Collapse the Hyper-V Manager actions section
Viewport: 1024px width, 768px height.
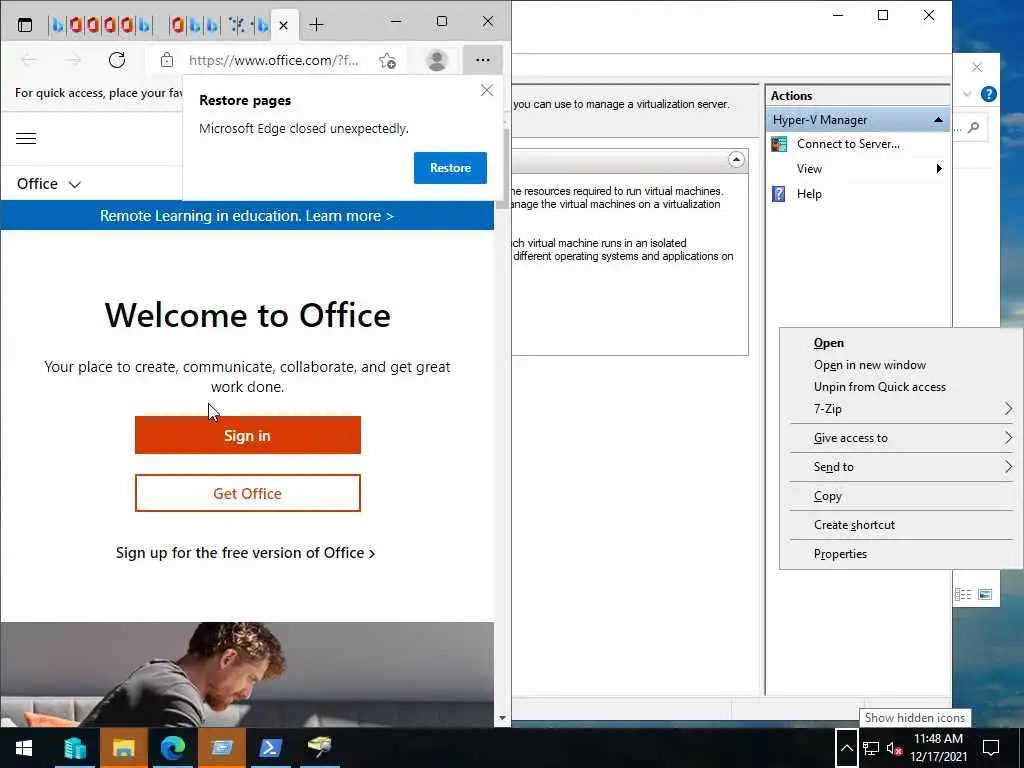point(938,120)
